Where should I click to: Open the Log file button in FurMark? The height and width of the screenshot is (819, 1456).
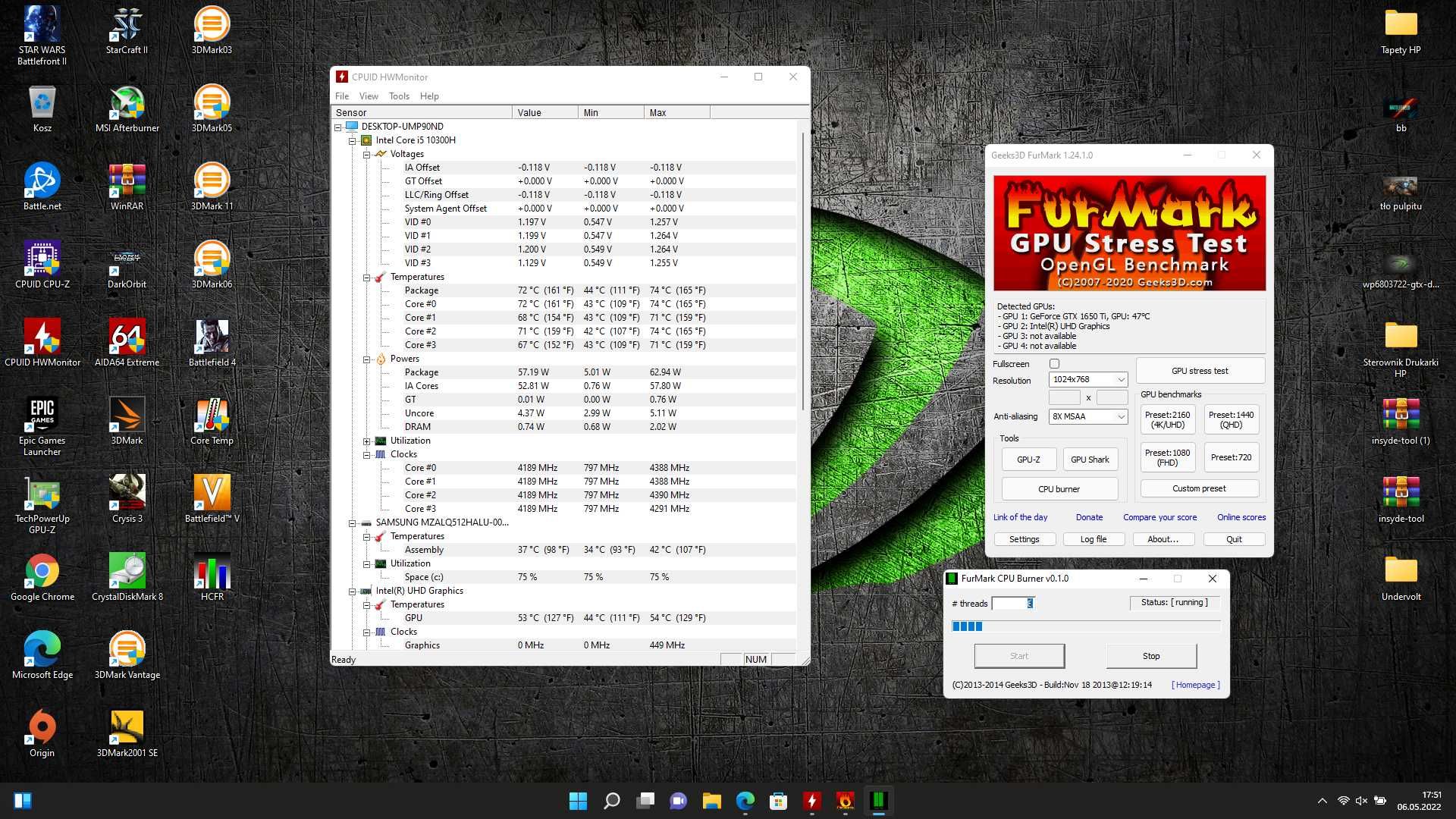click(x=1093, y=539)
